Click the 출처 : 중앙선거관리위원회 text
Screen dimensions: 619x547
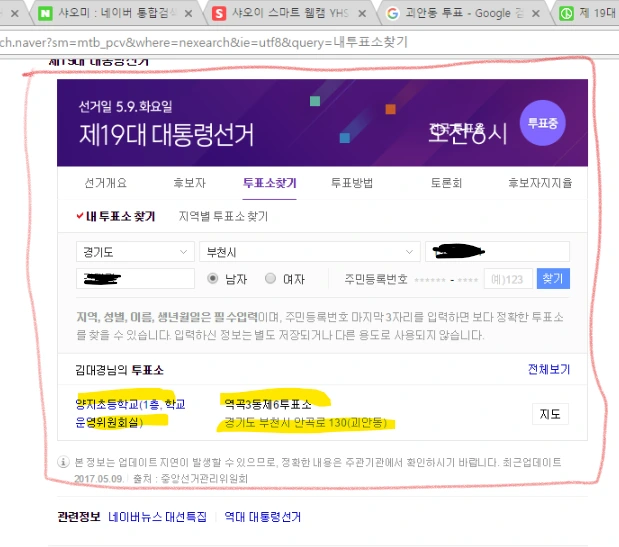tap(190, 479)
